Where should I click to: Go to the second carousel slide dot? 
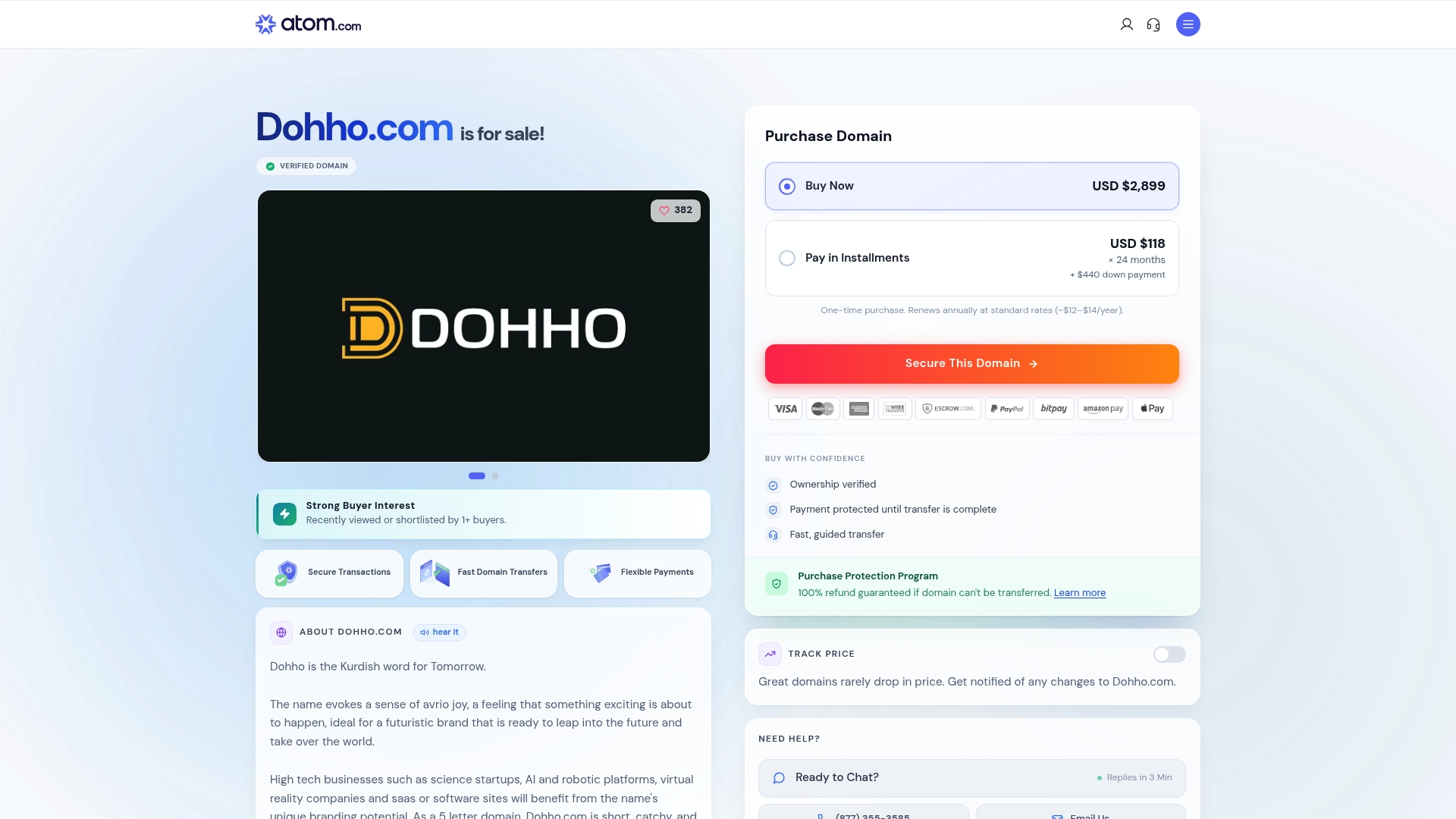point(495,476)
